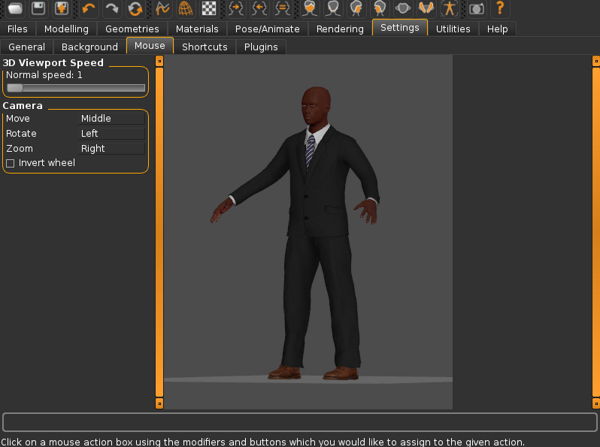Click the standing figure reset view icon
Viewport: 600px width, 447px height.
tap(449, 9)
